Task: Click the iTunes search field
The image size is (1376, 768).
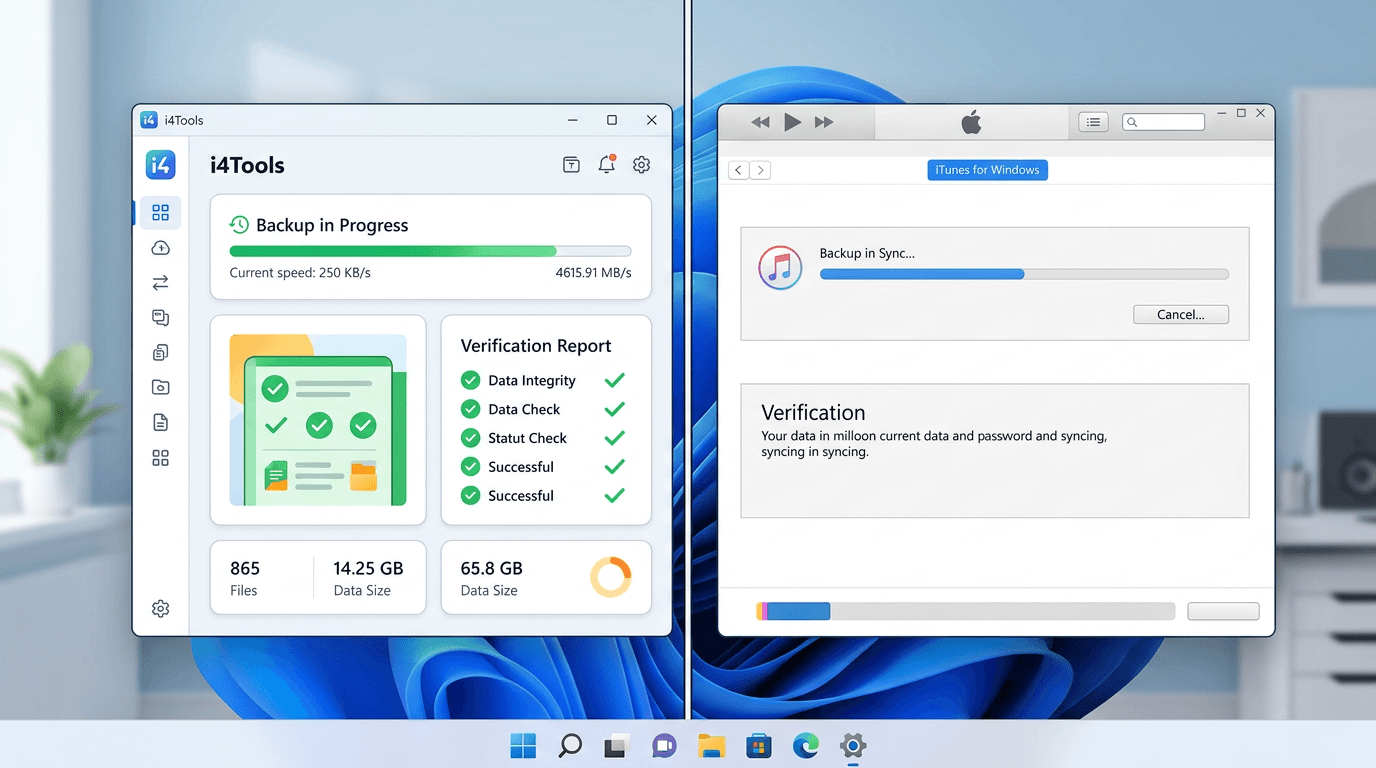Action: click(x=1169, y=122)
